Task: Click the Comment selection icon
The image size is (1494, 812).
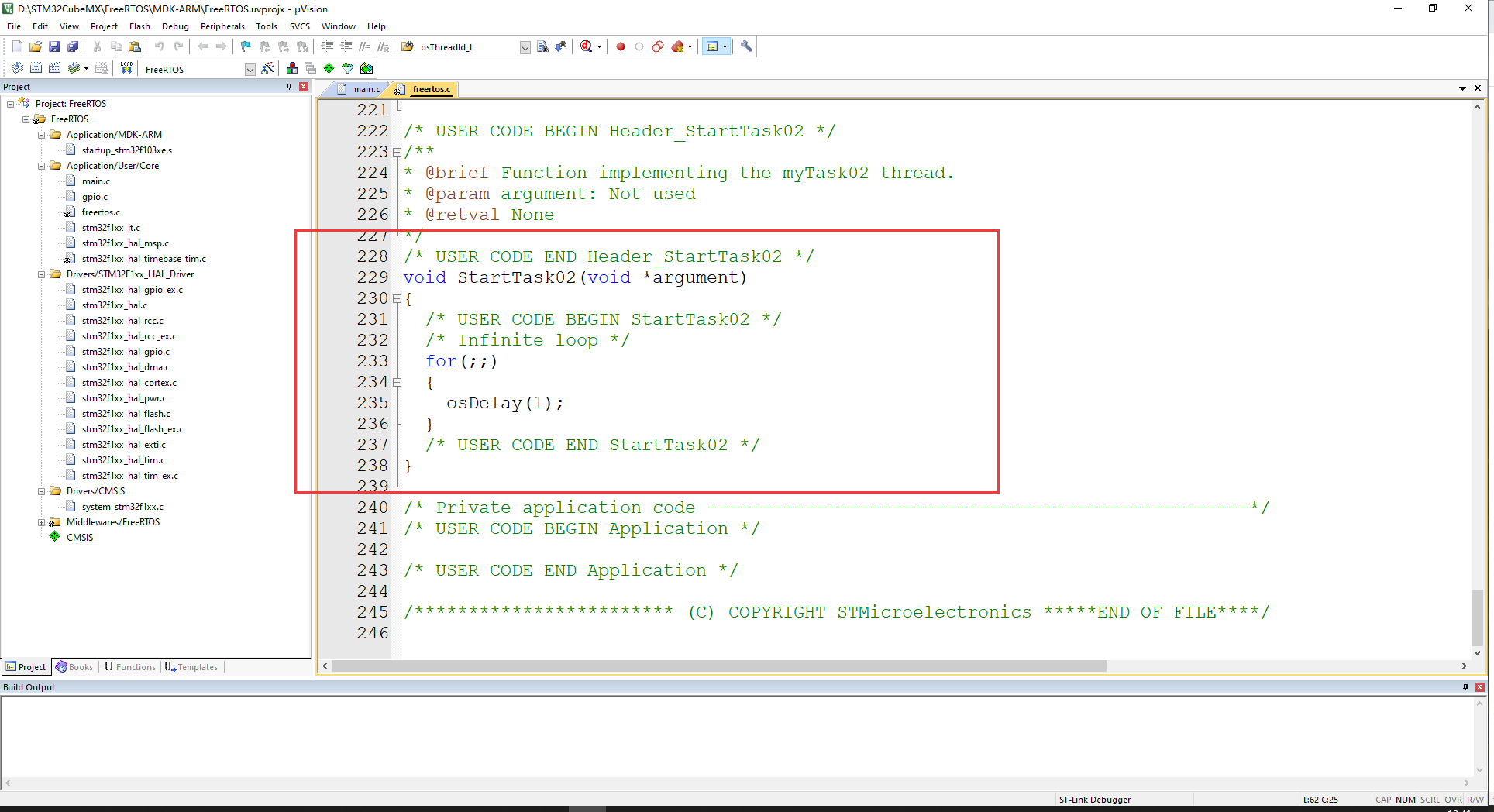Action: (x=364, y=46)
